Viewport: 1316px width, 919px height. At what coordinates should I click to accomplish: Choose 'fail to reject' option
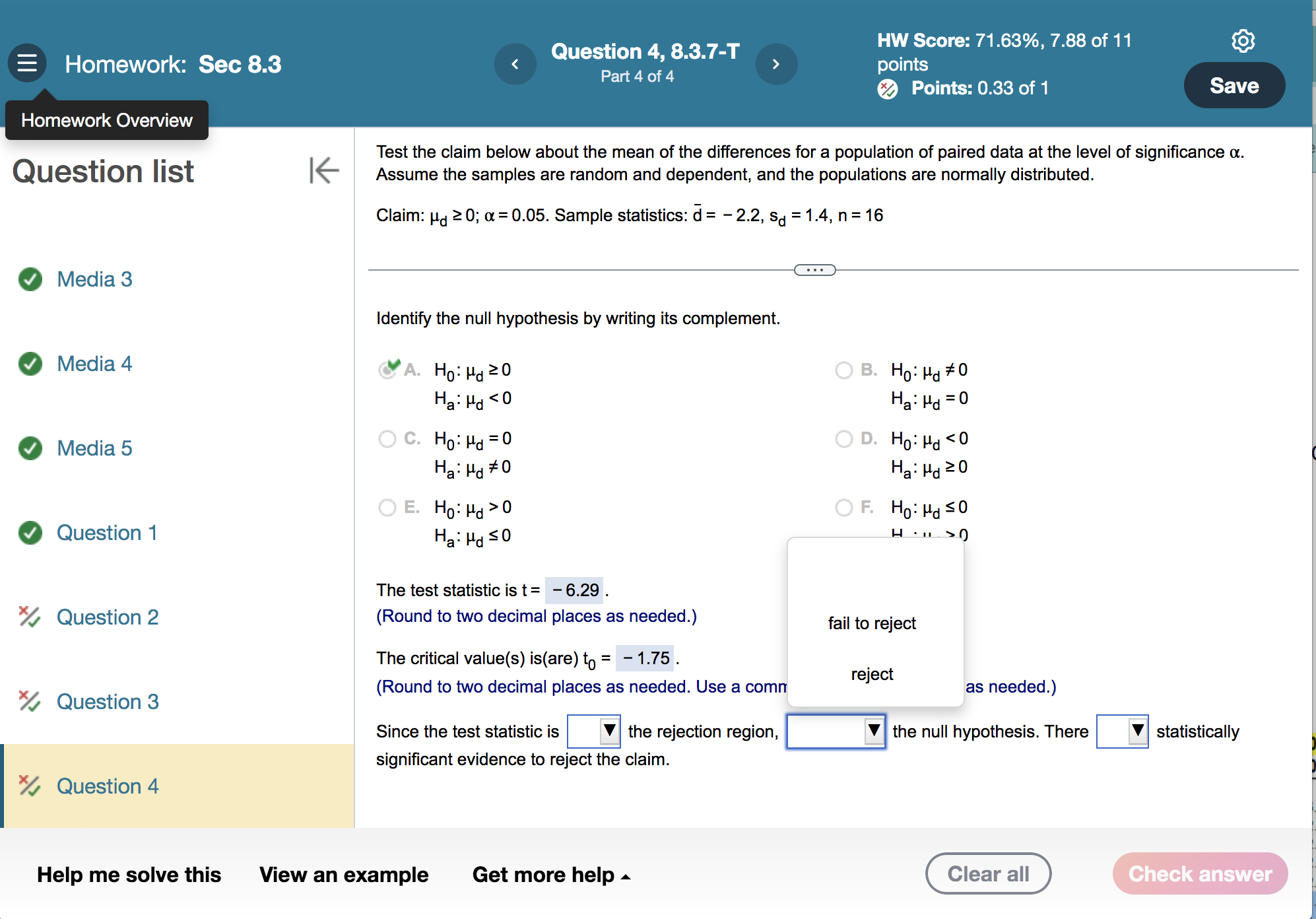point(872,623)
